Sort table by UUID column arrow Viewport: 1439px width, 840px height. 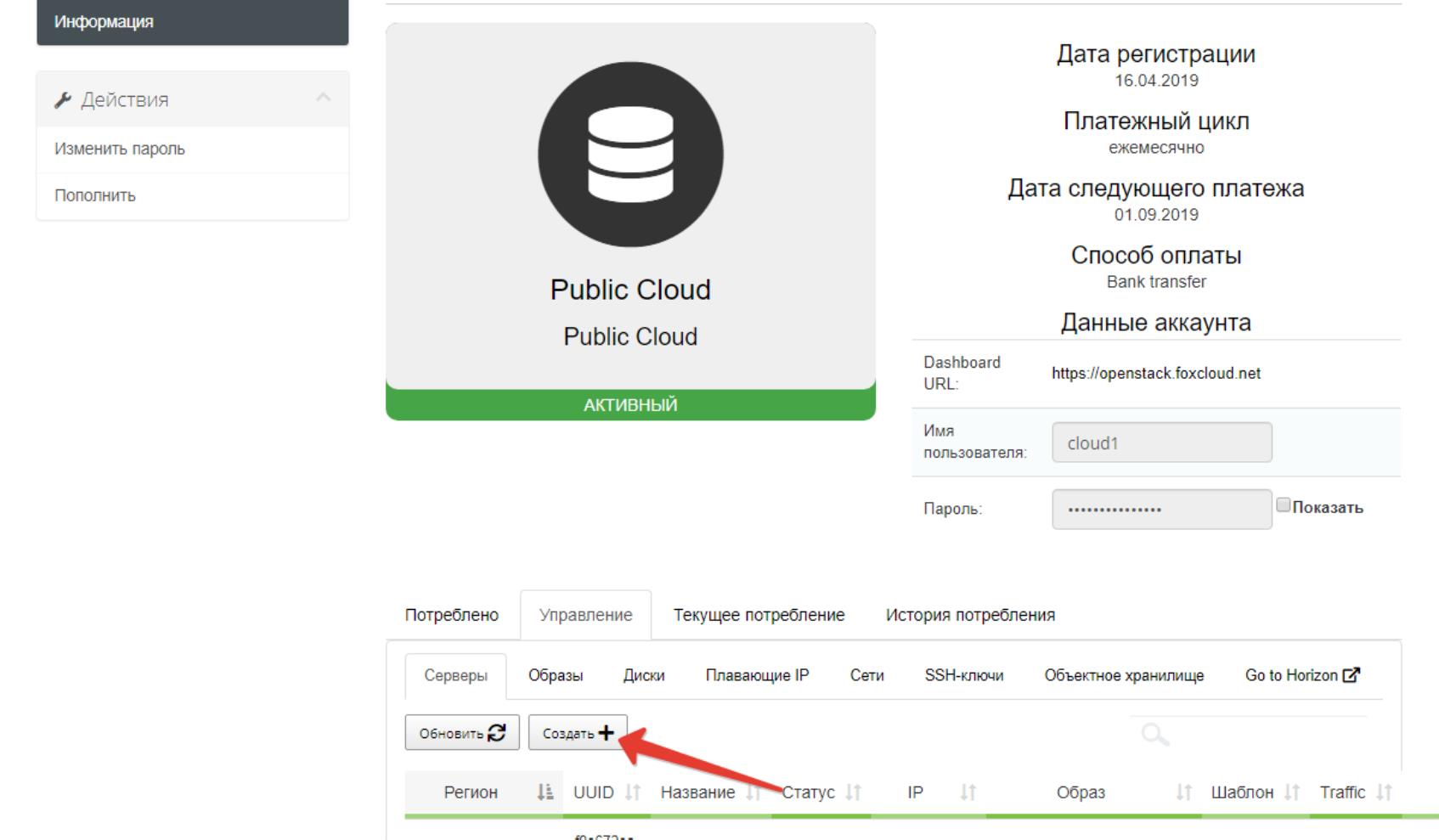pyautogui.click(x=633, y=792)
